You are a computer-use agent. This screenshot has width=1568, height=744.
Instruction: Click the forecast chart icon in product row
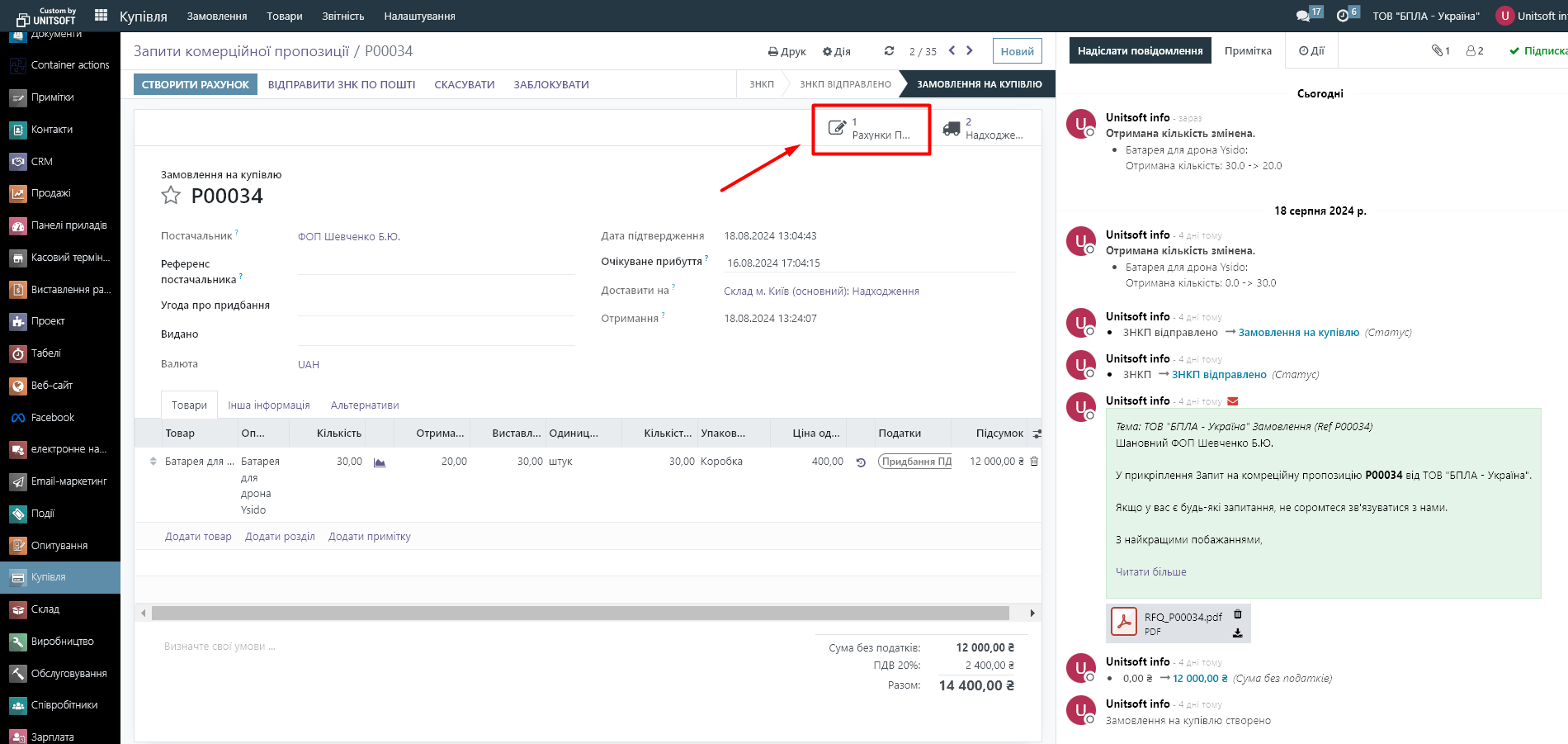coord(380,462)
